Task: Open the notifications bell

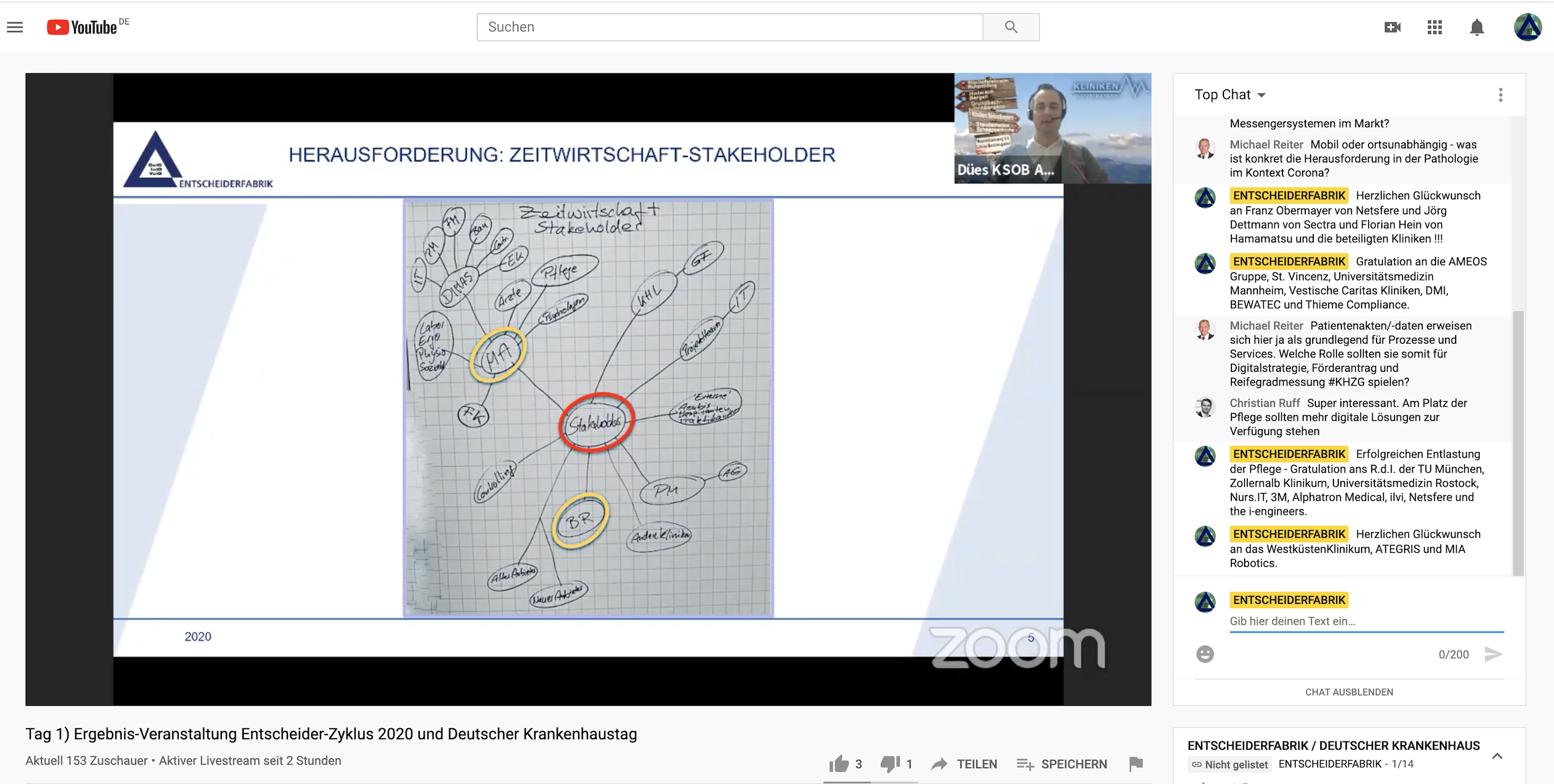Action: [x=1477, y=27]
